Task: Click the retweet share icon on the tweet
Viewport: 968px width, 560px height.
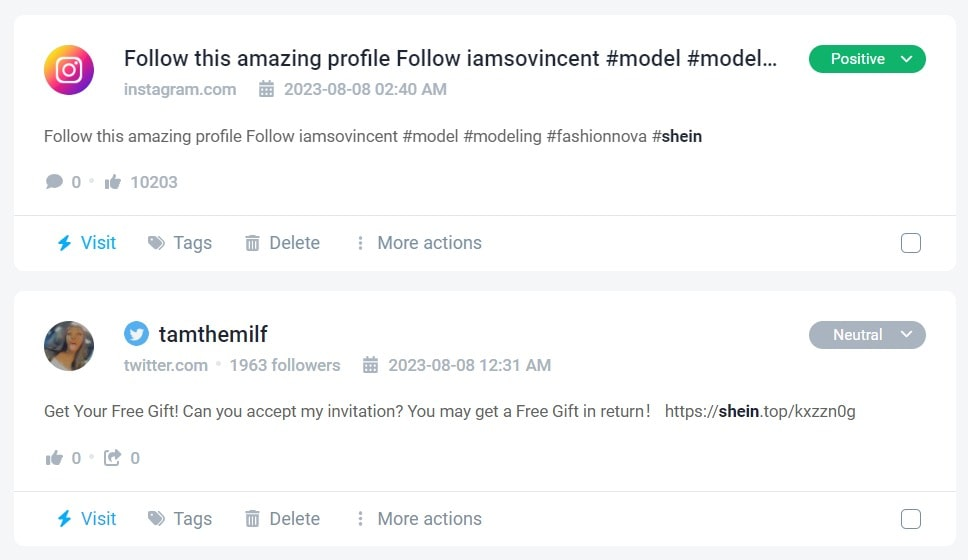Action: coord(112,458)
